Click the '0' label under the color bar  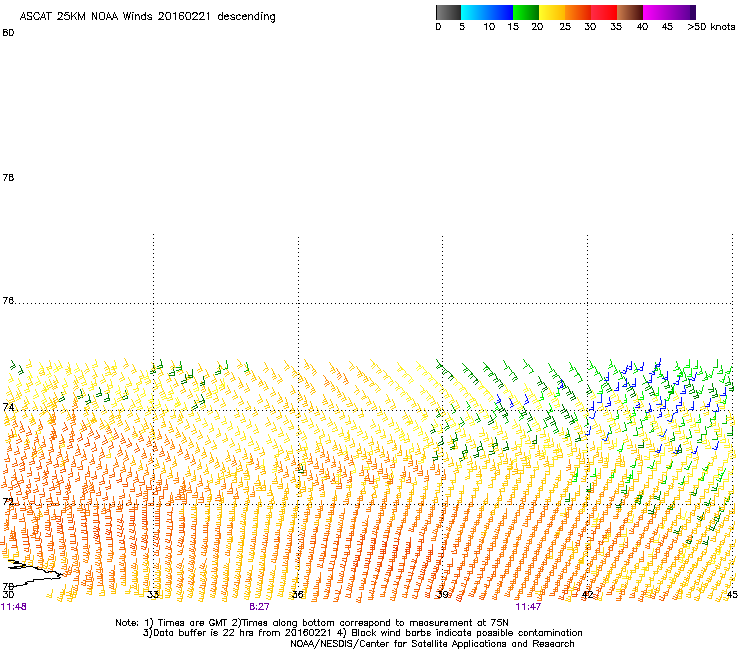click(438, 27)
